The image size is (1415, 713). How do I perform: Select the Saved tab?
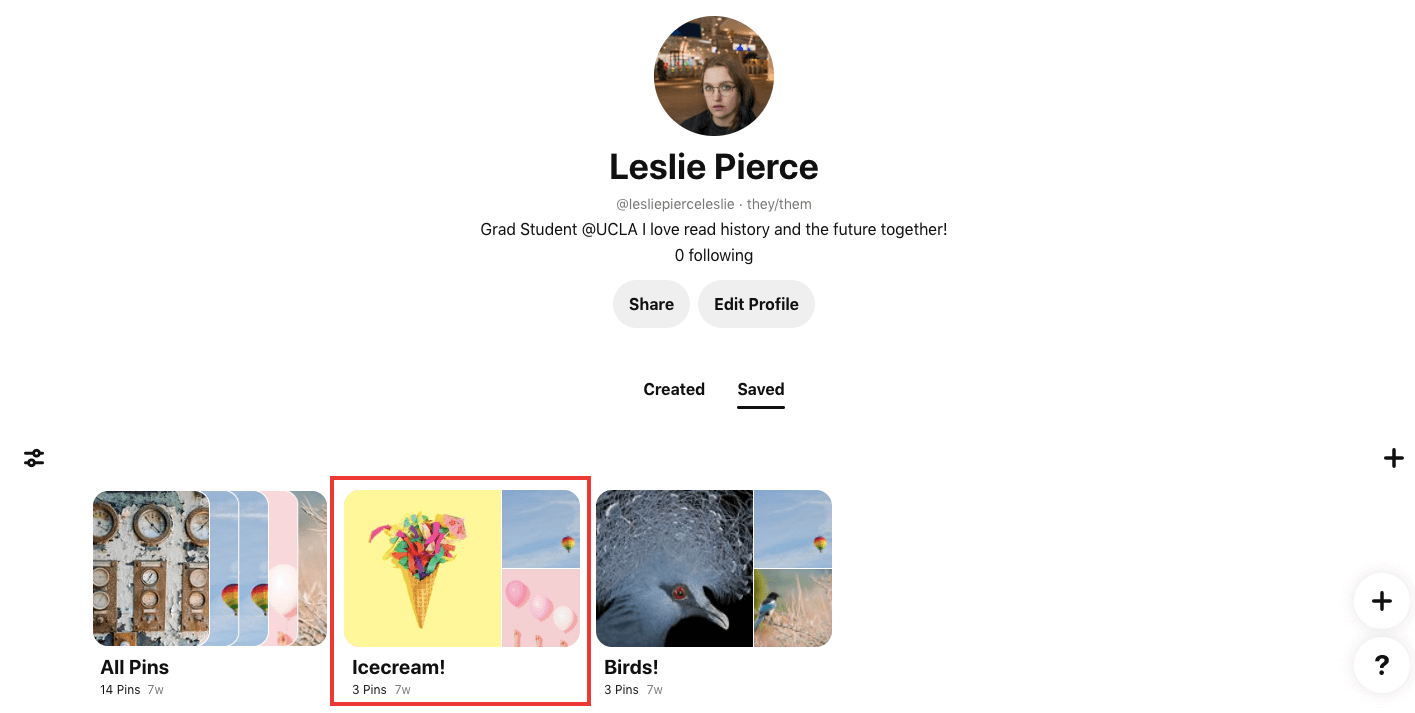(760, 389)
